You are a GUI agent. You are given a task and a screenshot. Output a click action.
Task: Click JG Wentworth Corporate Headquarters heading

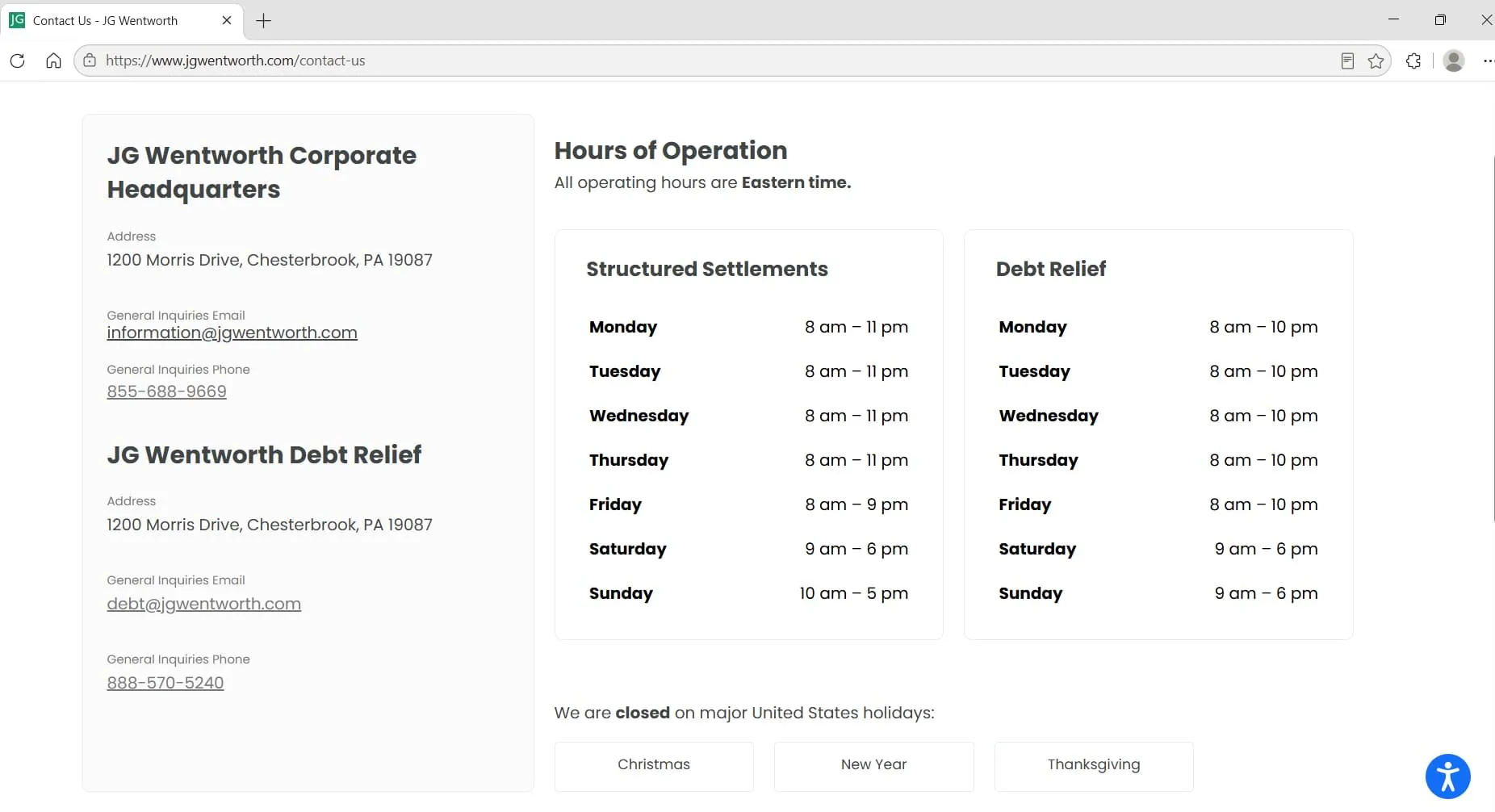coord(262,172)
